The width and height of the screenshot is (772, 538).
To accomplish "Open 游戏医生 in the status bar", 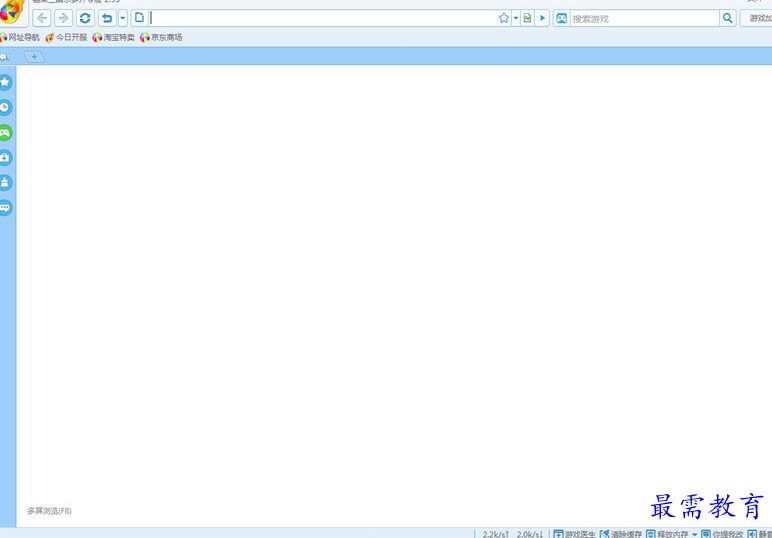I will pyautogui.click(x=574, y=534).
